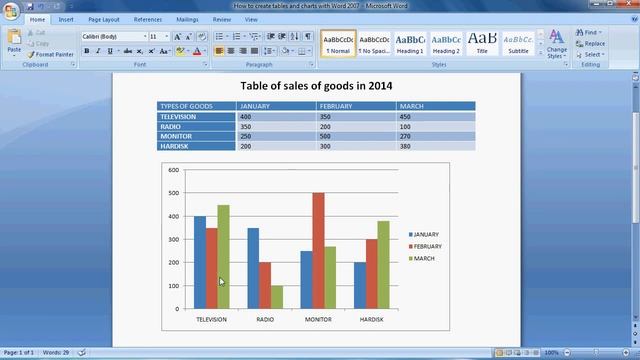640x360 pixels.
Task: Open the Insert ribbon tab
Action: (66, 20)
